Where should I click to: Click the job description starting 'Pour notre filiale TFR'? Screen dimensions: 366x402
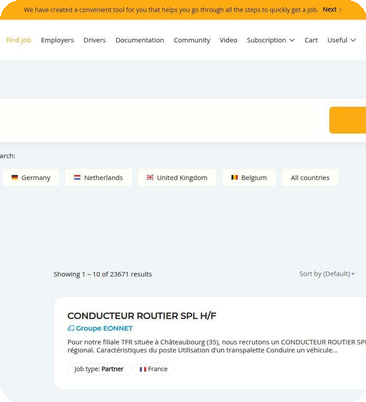216,346
